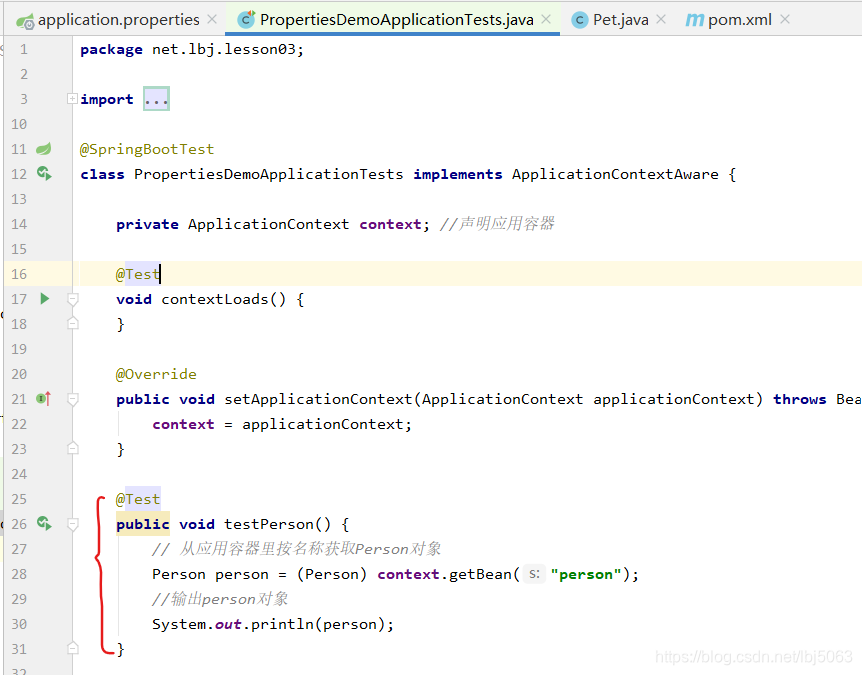Viewport: 862px width, 675px height.
Task: Expand the folded import block on line 3
Action: (72, 98)
